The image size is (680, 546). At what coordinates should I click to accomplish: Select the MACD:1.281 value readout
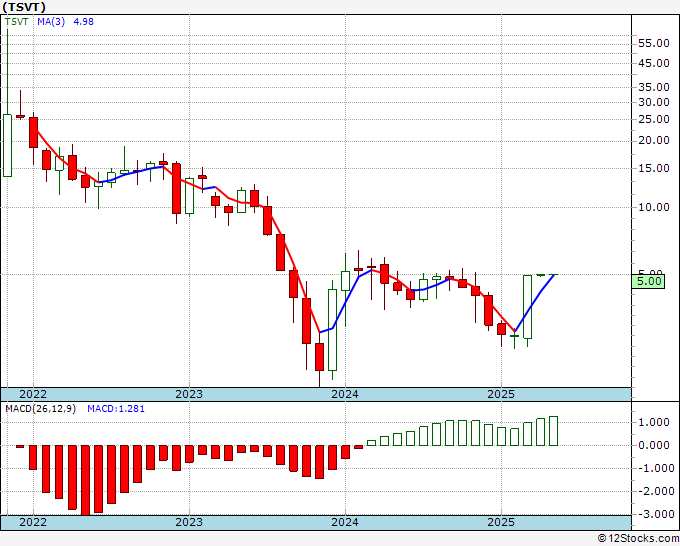pos(116,409)
